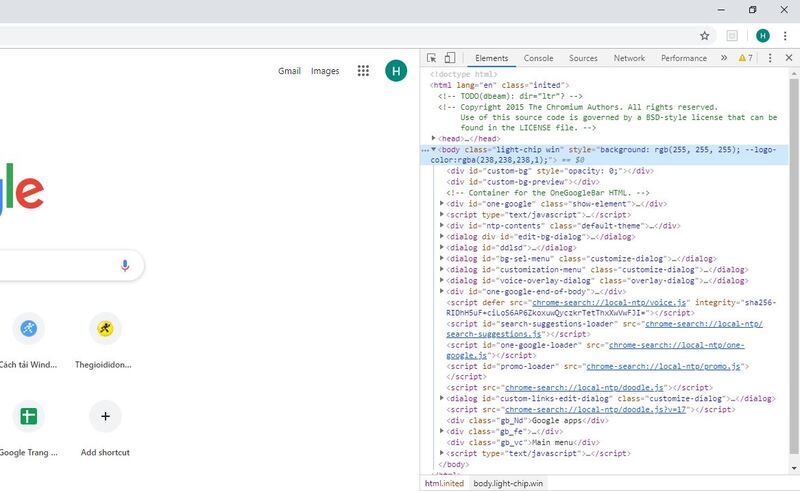This screenshot has width=800, height=491.
Task: Follow the voice.js source link
Action: [609, 303]
